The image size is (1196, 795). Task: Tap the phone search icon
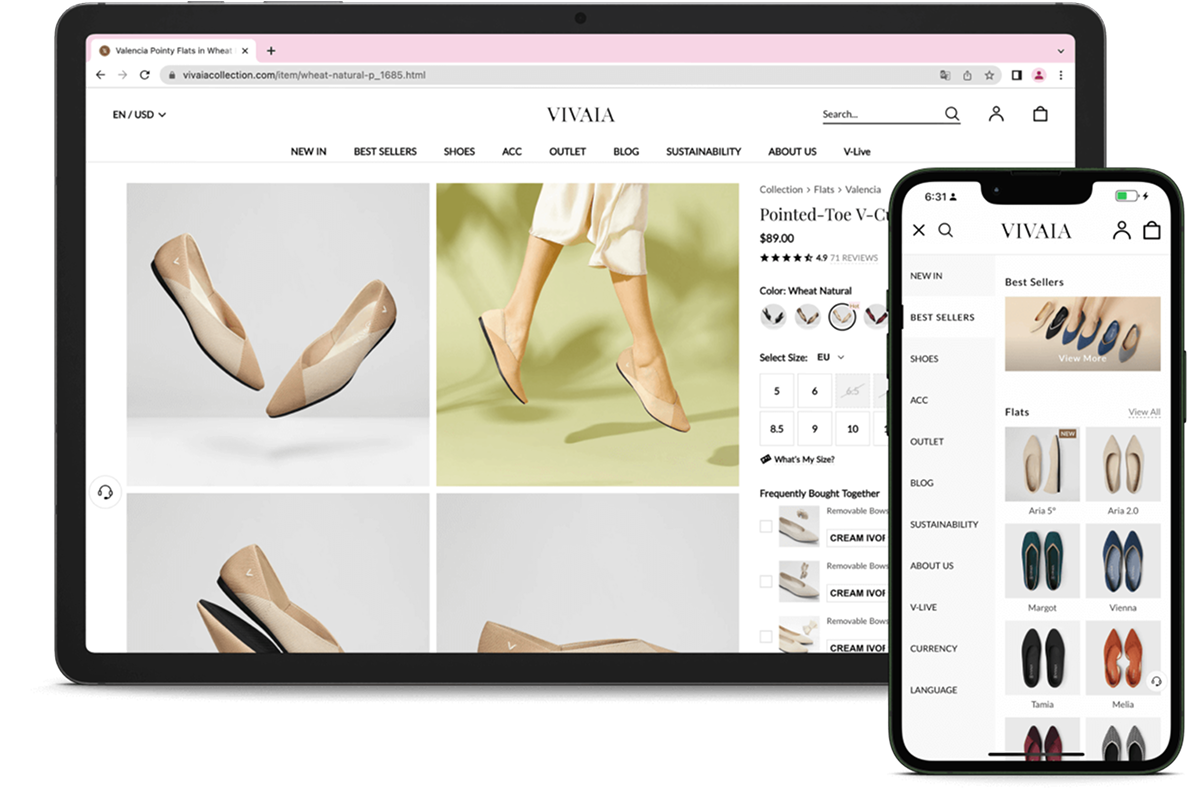(946, 230)
